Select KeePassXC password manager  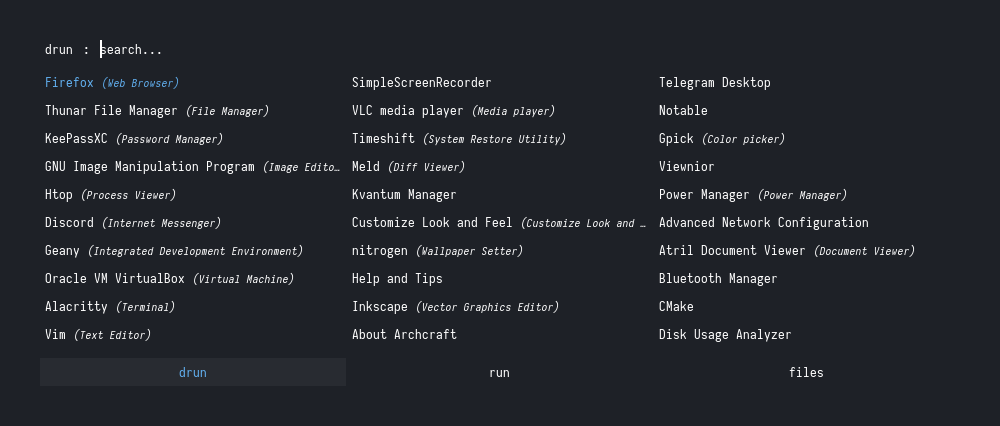point(134,139)
